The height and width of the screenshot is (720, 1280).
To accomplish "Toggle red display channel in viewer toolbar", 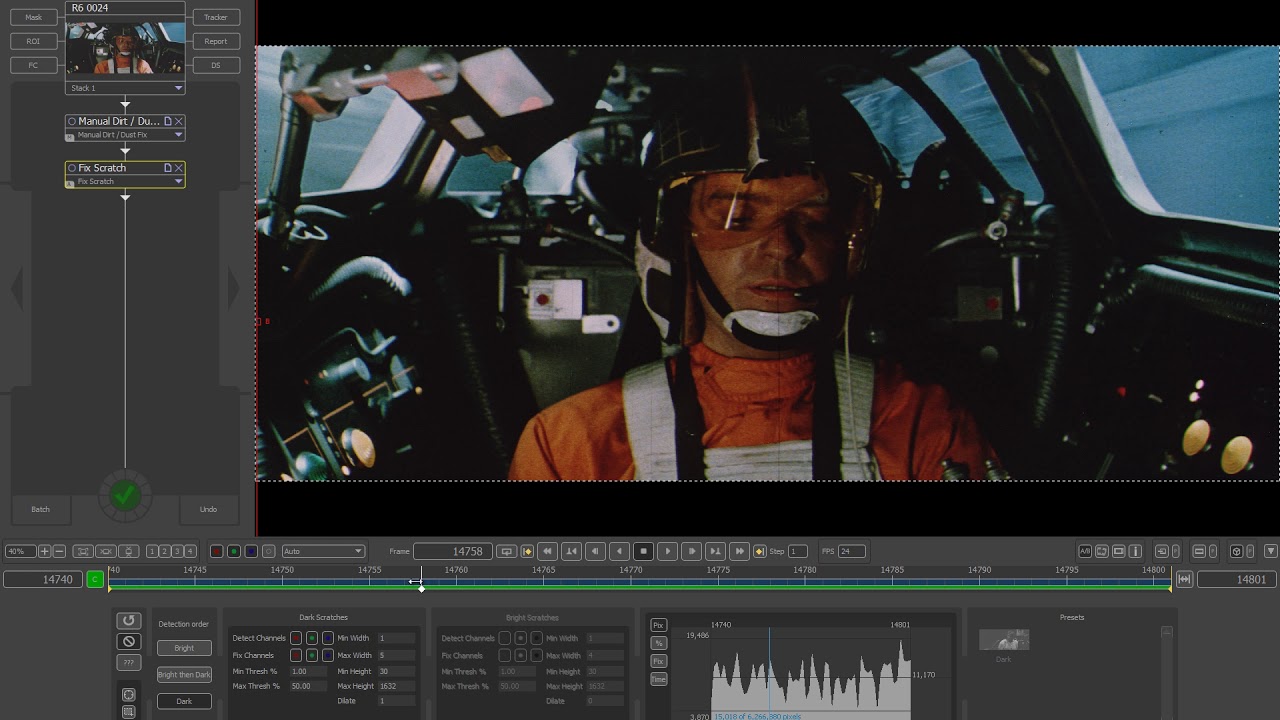I will point(216,551).
